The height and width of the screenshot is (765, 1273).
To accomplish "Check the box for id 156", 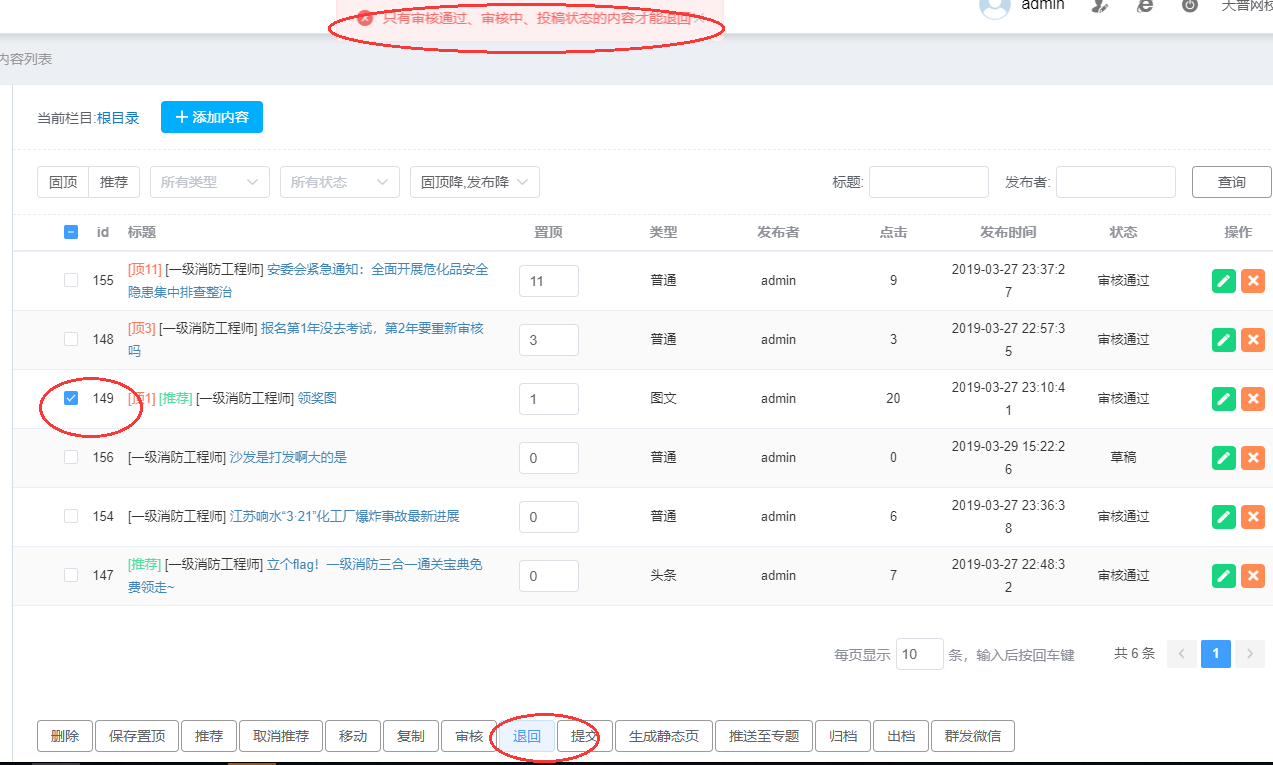I will [x=71, y=457].
